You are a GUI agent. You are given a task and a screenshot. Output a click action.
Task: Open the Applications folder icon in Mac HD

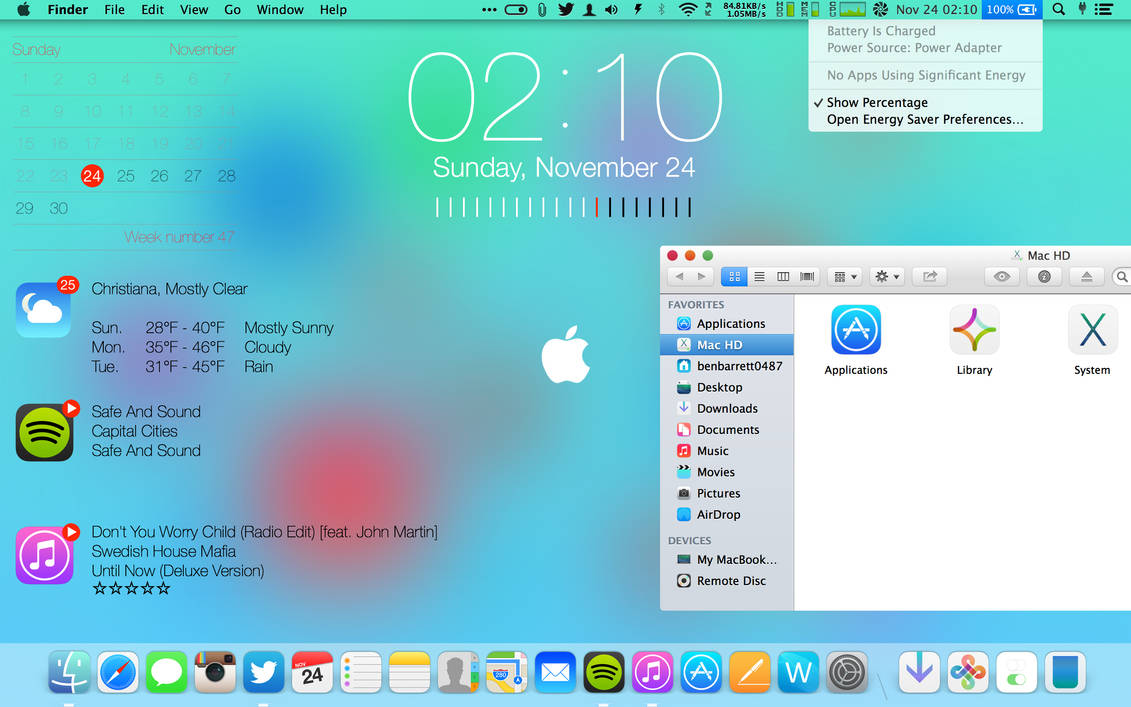[x=855, y=330]
